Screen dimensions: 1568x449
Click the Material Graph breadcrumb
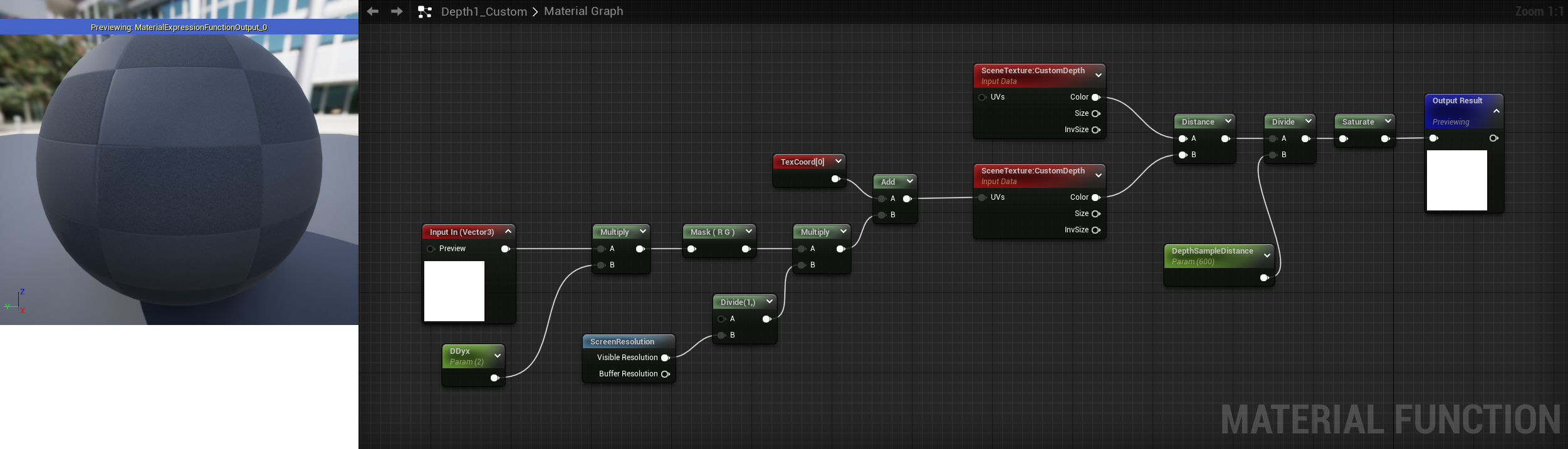click(583, 11)
